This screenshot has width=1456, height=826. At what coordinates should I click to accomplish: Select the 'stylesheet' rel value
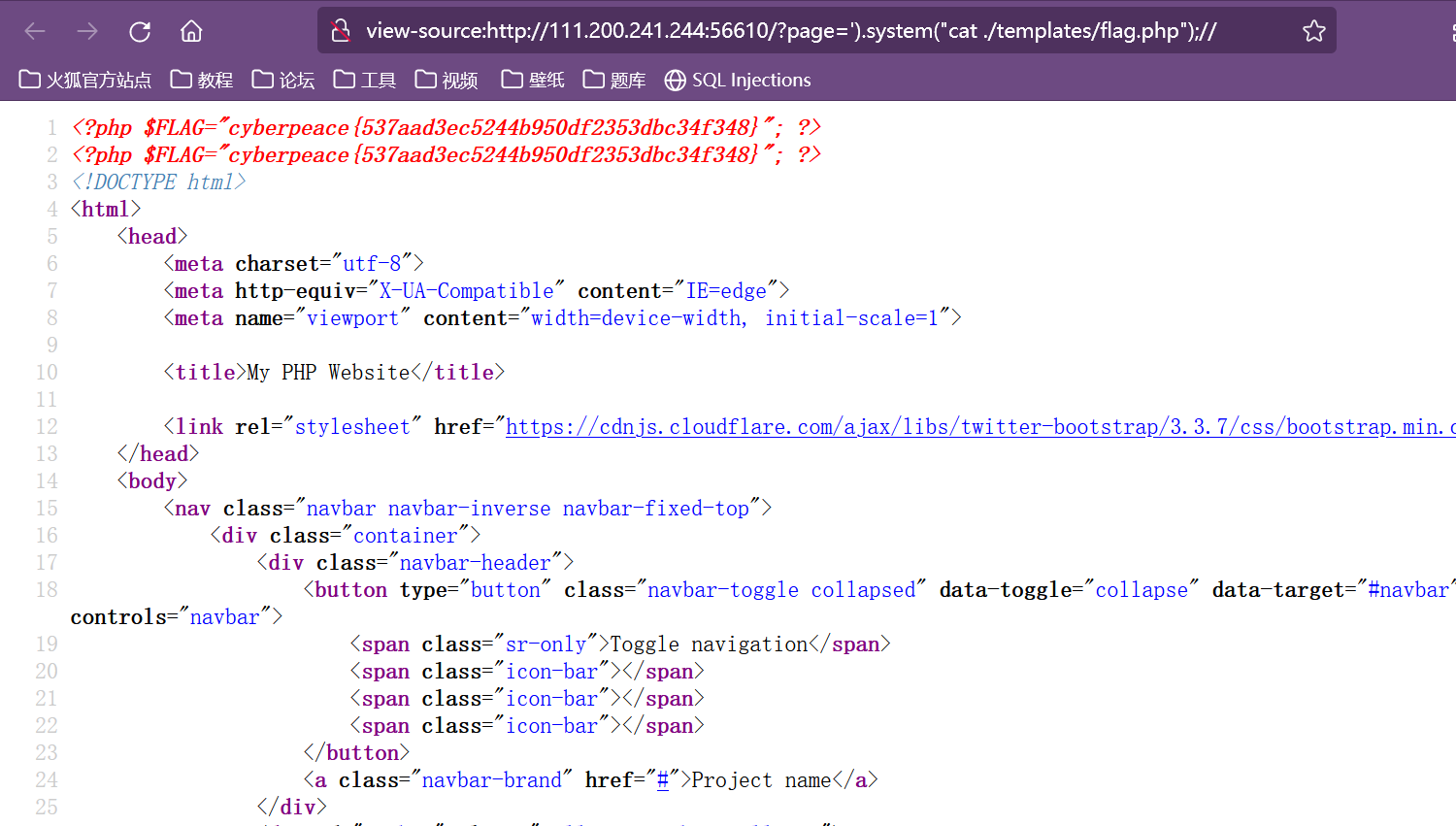tap(352, 427)
